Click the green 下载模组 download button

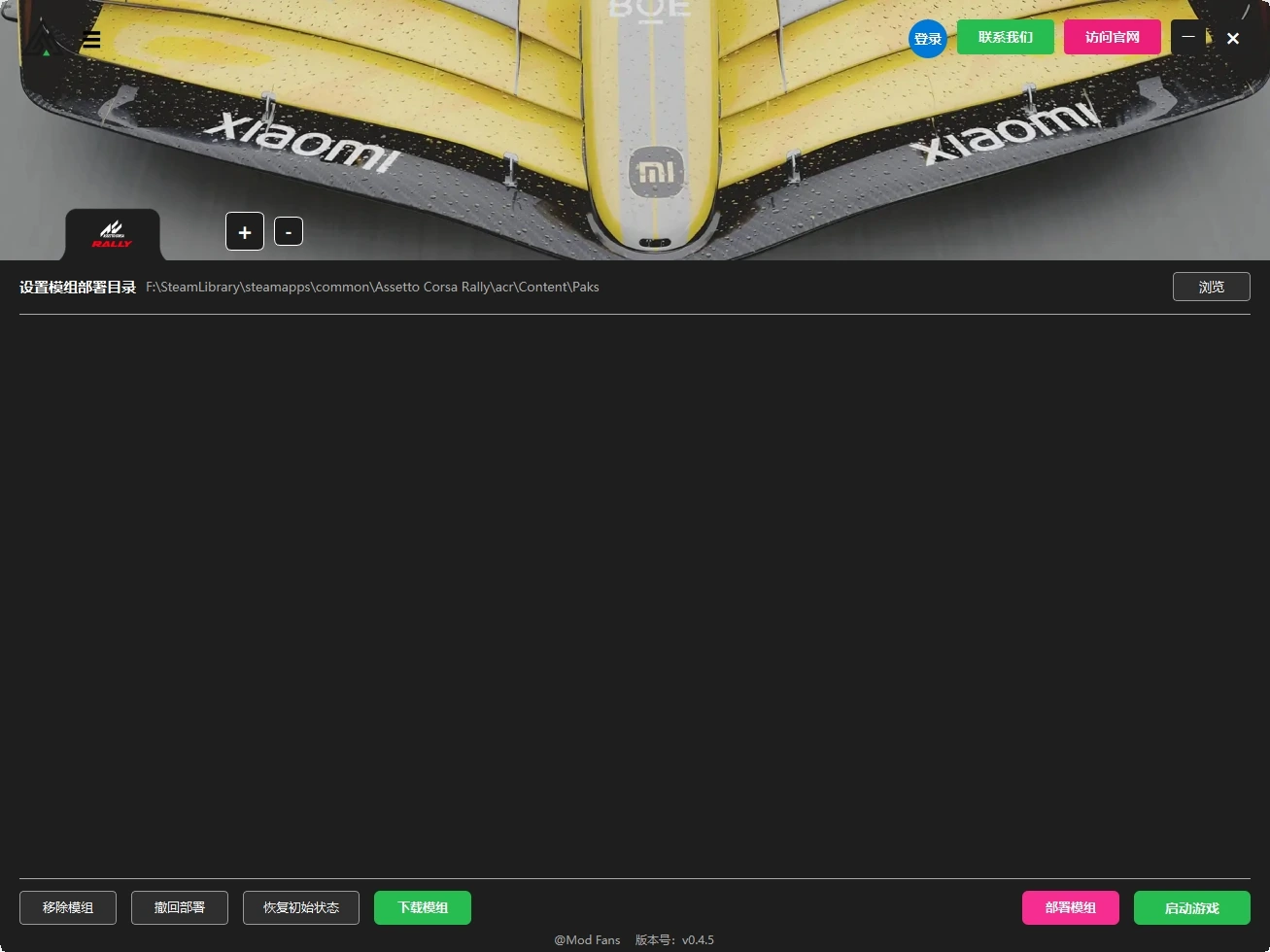pos(423,907)
